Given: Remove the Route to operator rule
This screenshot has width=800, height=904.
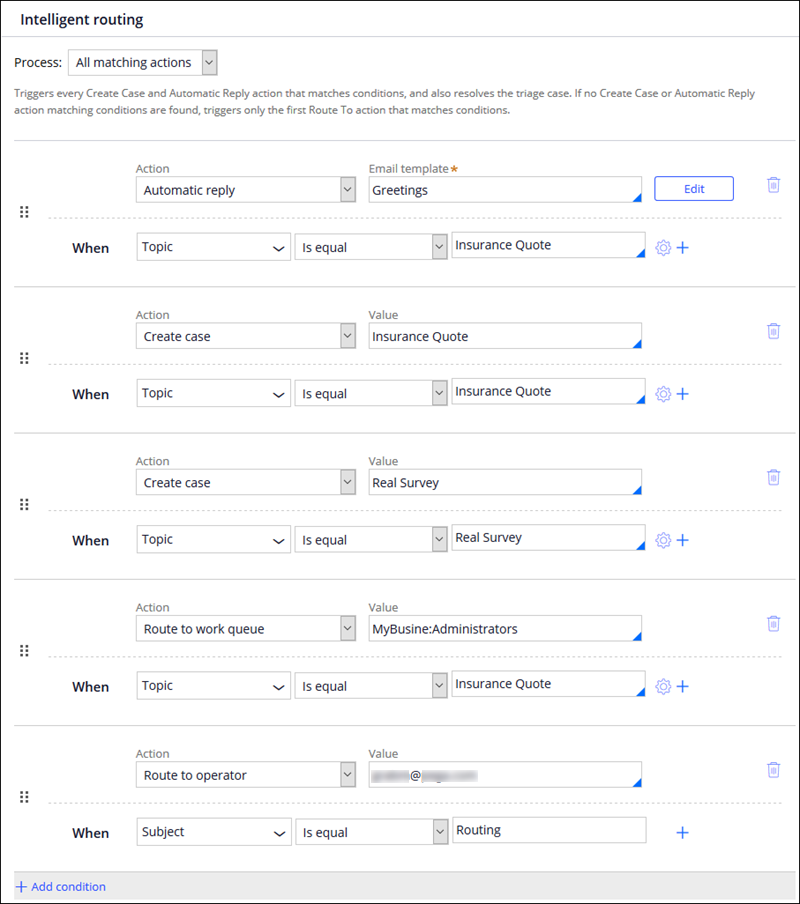Looking at the screenshot, I should click(773, 769).
